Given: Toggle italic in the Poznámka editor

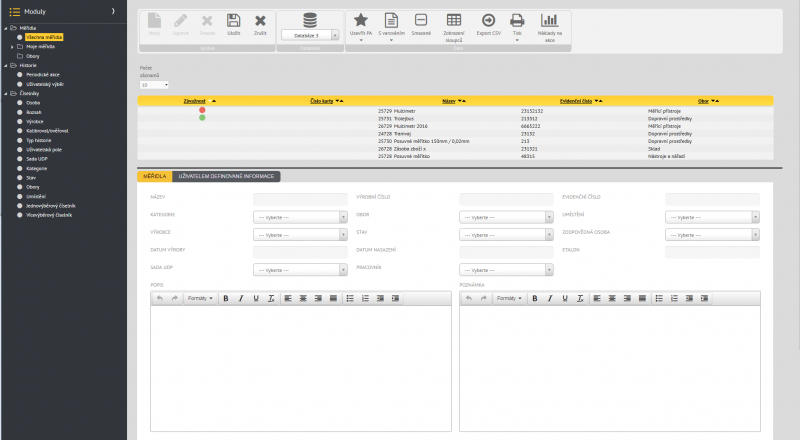Looking at the screenshot, I should coord(550,298).
